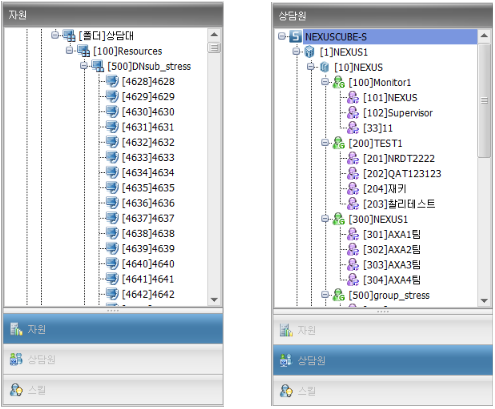
Task: Click the agent icon of [304]AXA4팀
Action: [353, 280]
